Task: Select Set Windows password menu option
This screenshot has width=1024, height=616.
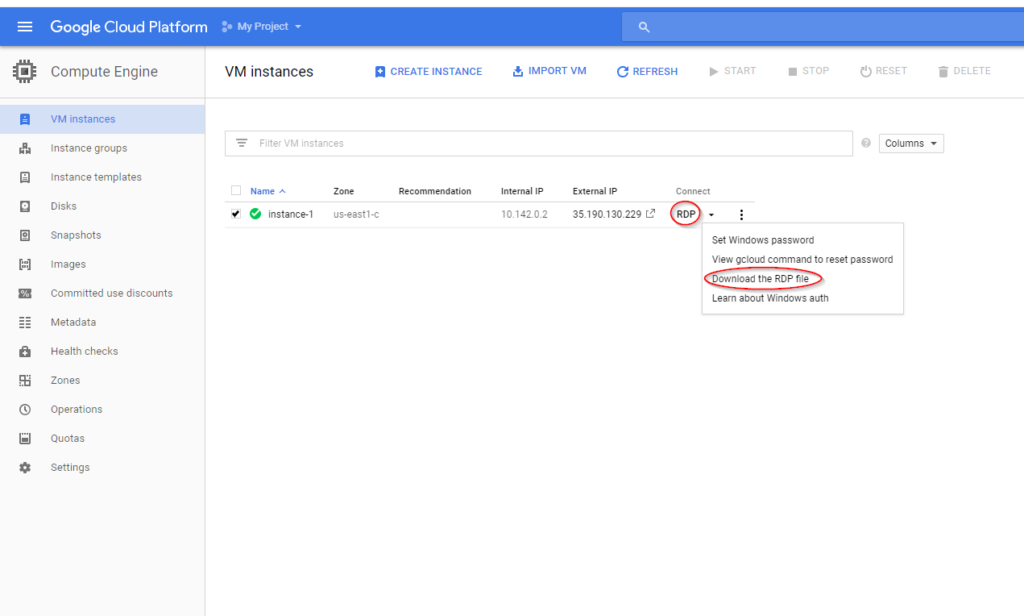Action: point(763,240)
